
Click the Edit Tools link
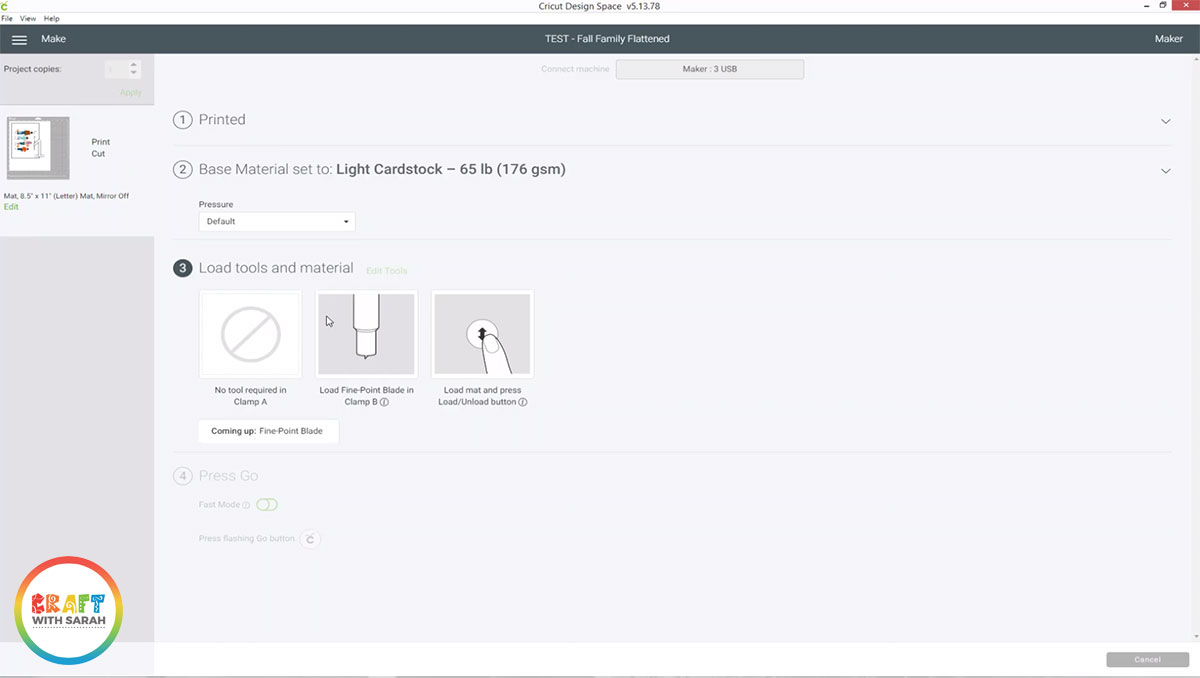(x=386, y=271)
